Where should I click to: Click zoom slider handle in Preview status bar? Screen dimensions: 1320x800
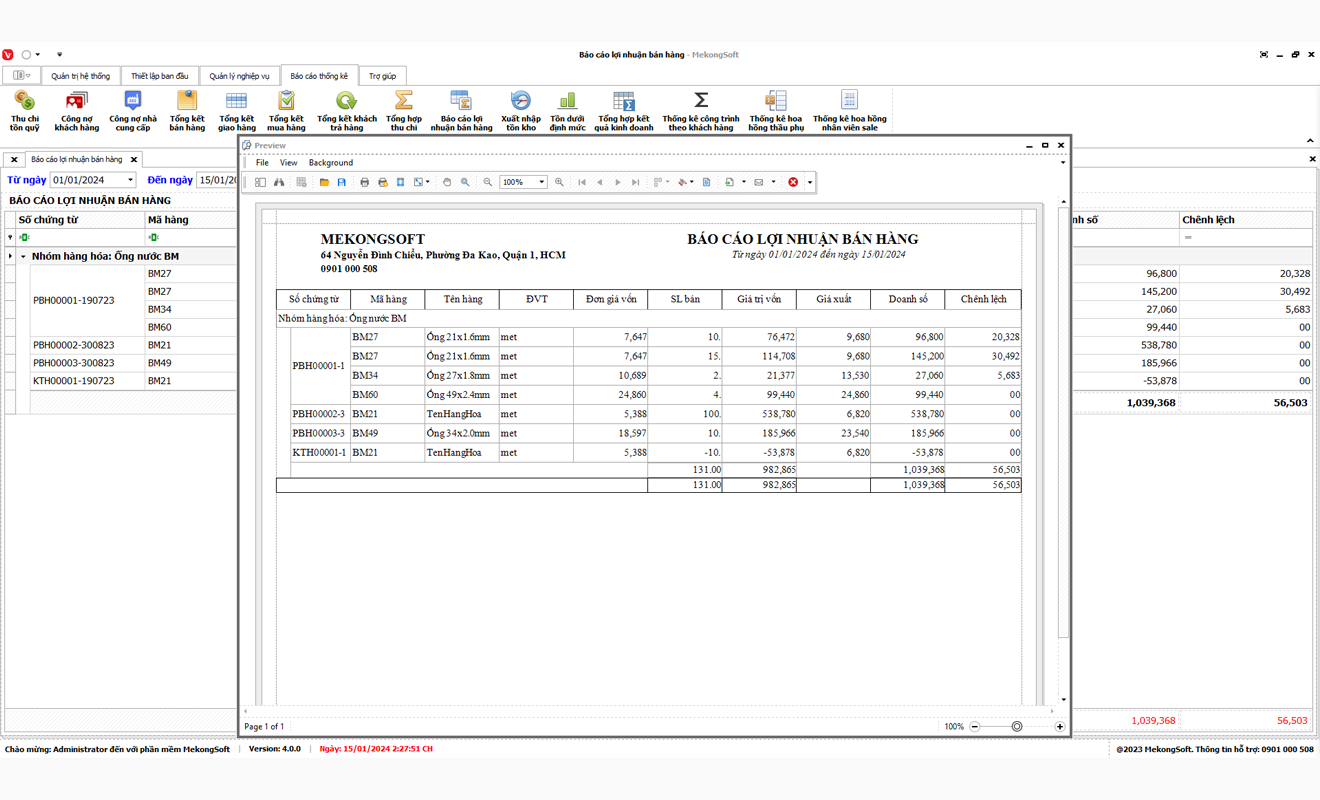1017,727
